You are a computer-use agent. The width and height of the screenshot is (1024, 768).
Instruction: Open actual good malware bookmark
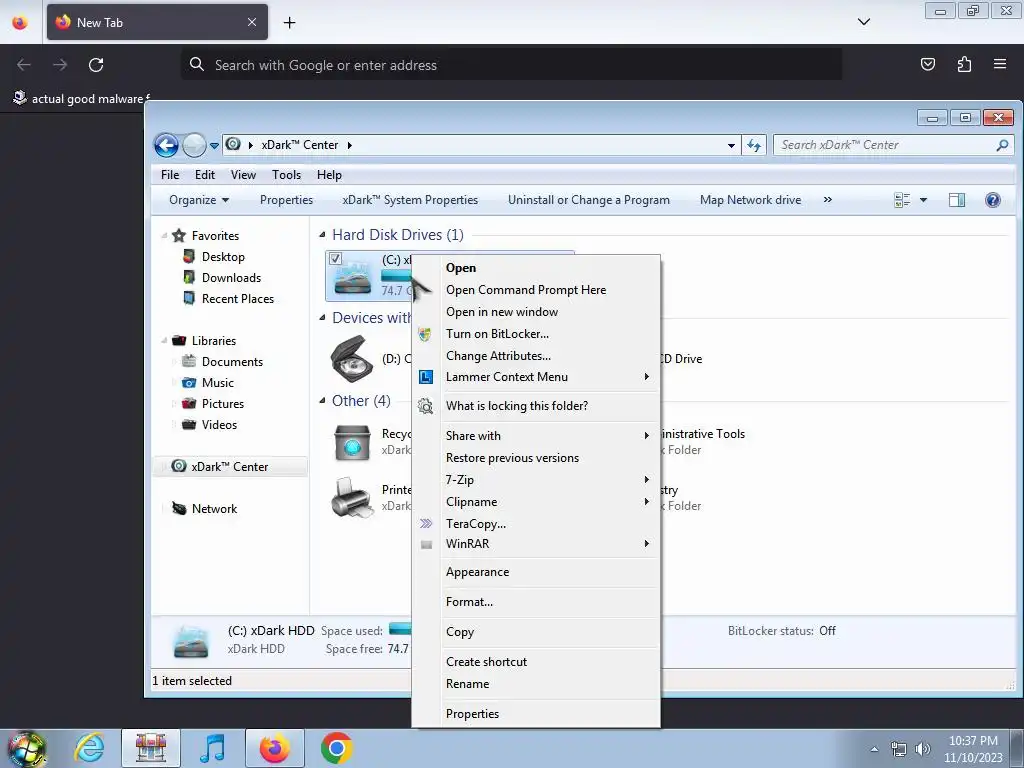(x=81, y=99)
